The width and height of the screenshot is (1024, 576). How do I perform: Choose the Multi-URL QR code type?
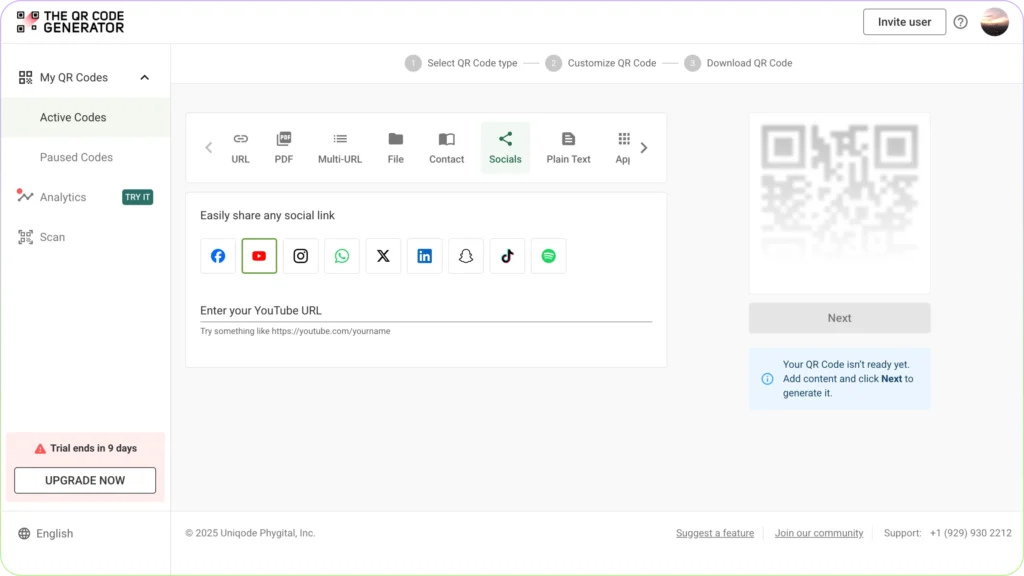point(339,147)
